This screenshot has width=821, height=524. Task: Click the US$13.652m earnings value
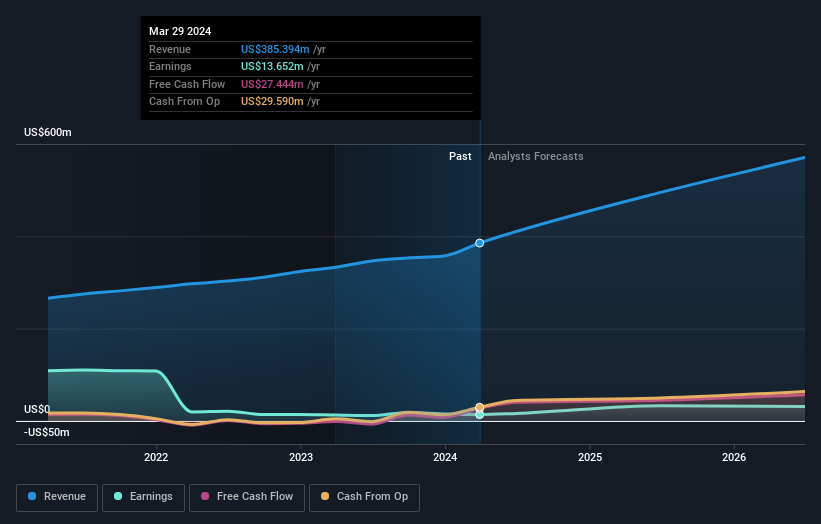272,66
